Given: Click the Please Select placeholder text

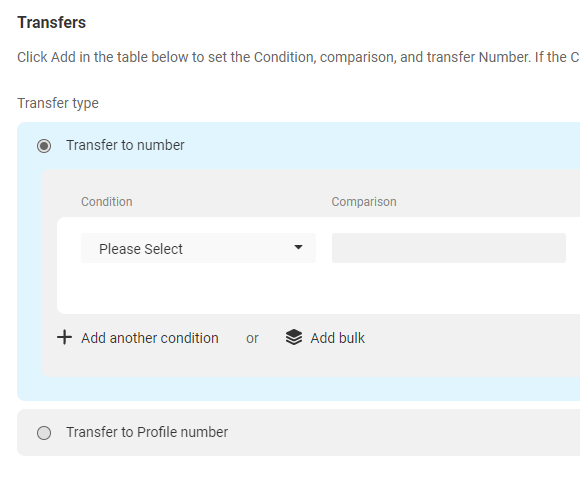Looking at the screenshot, I should (x=141, y=249).
